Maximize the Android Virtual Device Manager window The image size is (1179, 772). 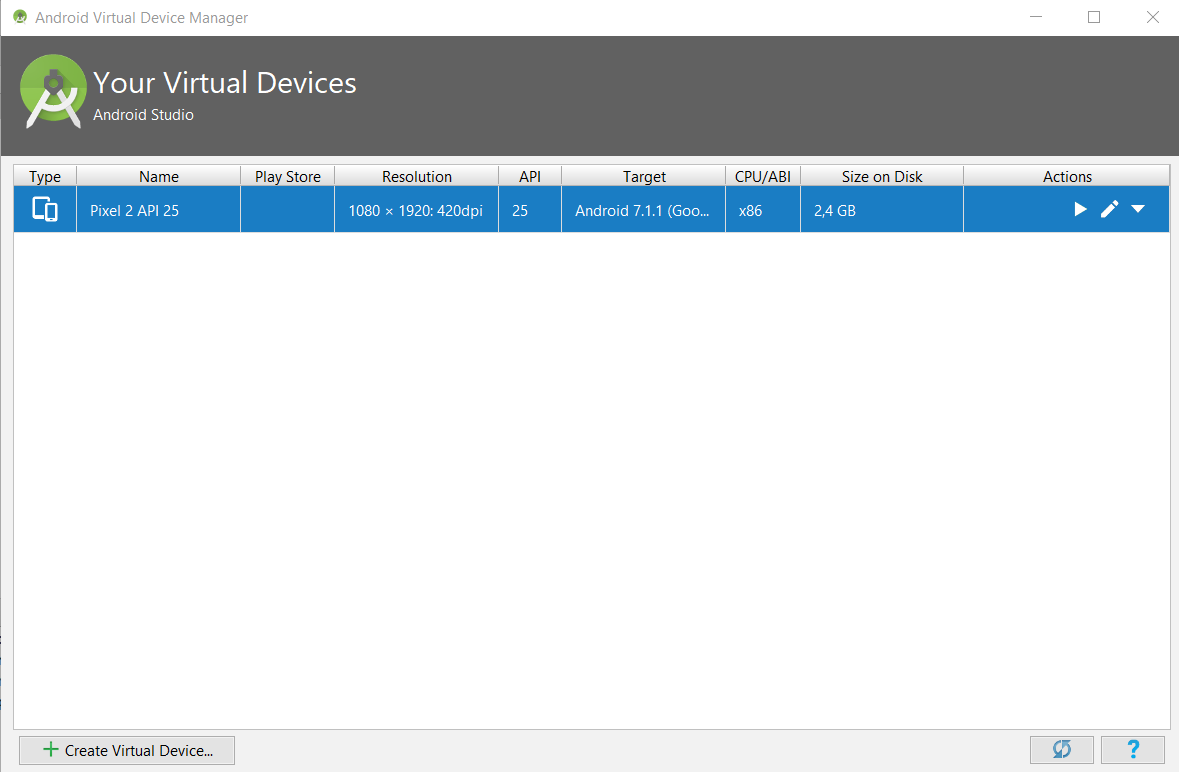[x=1094, y=17]
